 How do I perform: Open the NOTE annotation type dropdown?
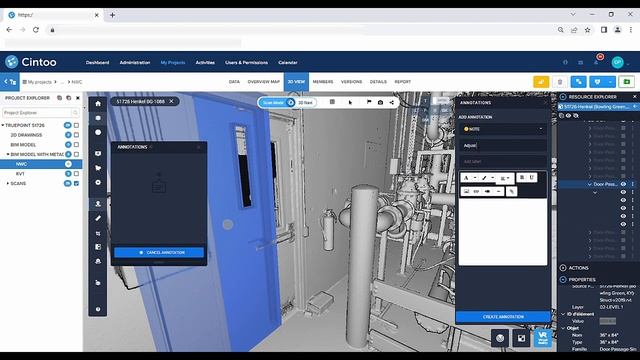pyautogui.click(x=503, y=129)
